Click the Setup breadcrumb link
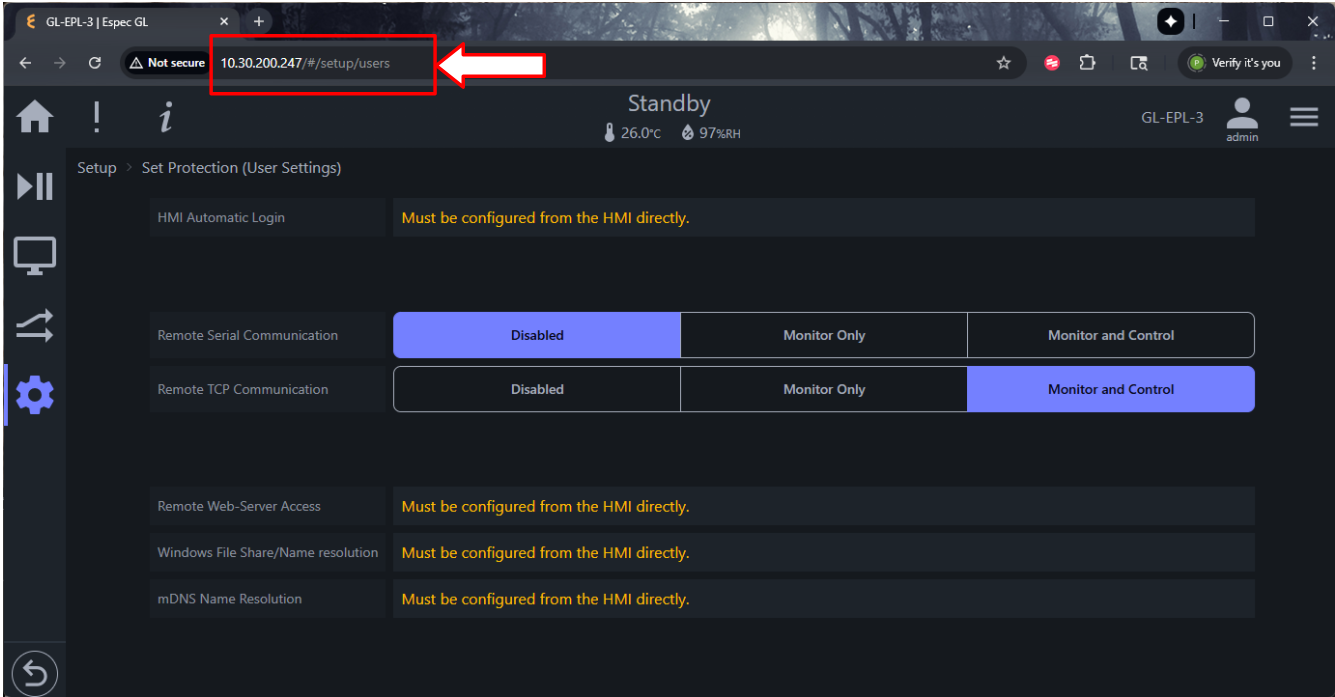Image resolution: width=1335 pixels, height=697 pixels. (97, 168)
